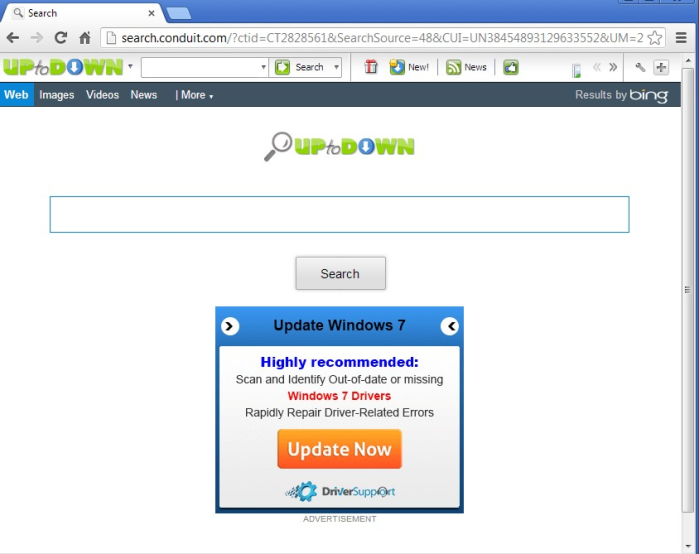Click the green thumbs-up toolbar icon
This screenshot has width=699, height=554.
click(511, 67)
